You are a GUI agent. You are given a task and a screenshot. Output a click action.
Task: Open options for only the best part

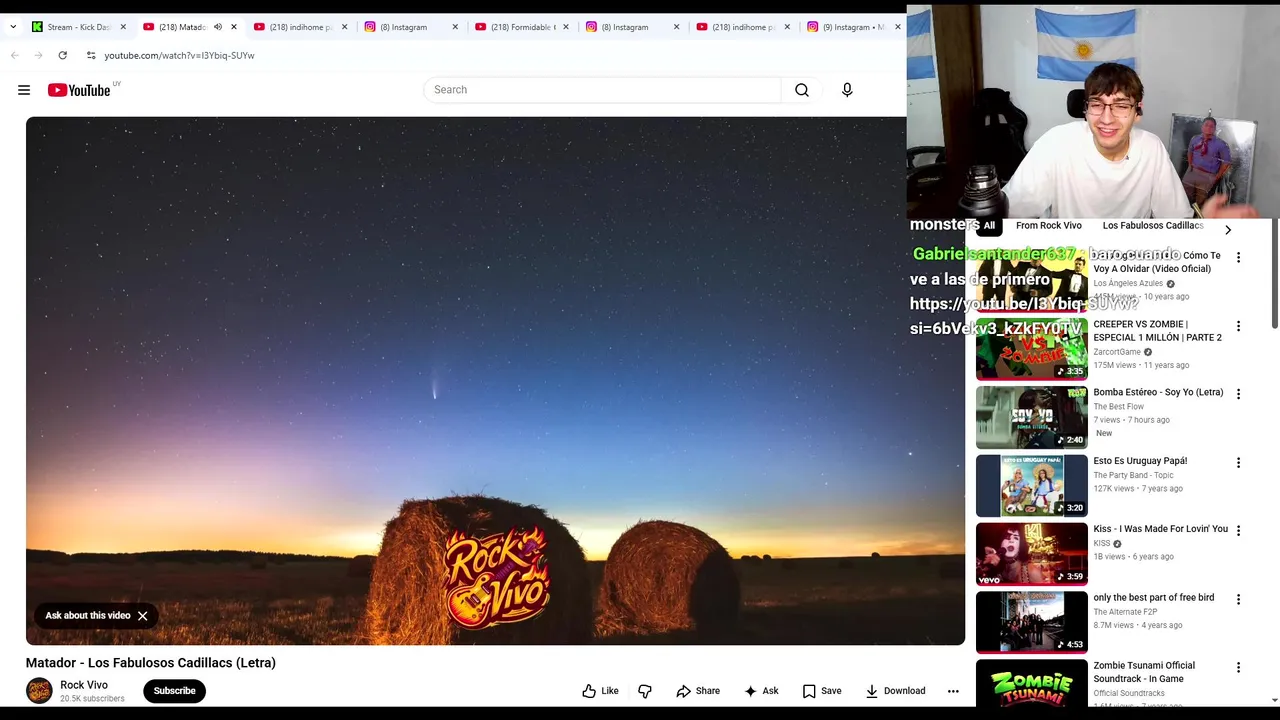tap(1238, 599)
